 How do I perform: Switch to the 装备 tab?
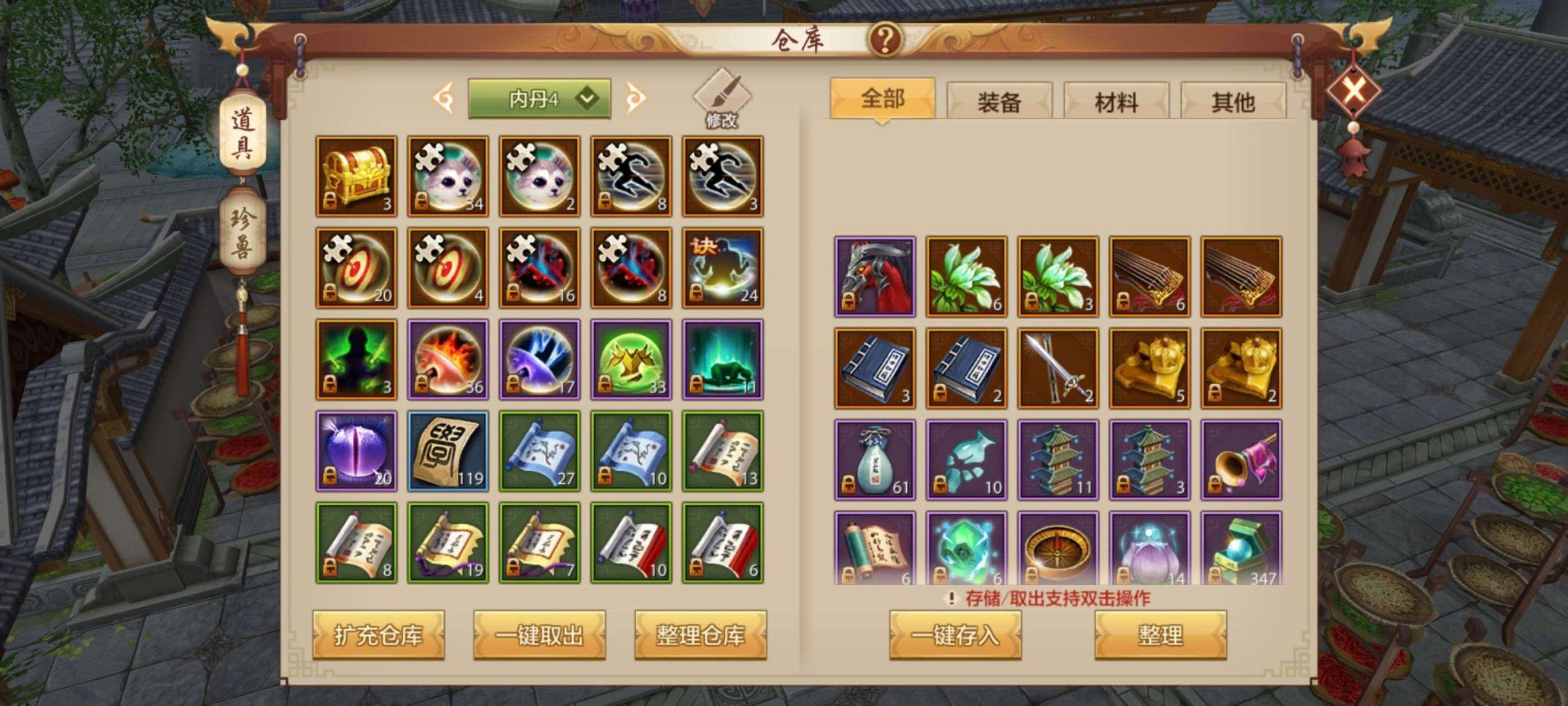tap(999, 101)
